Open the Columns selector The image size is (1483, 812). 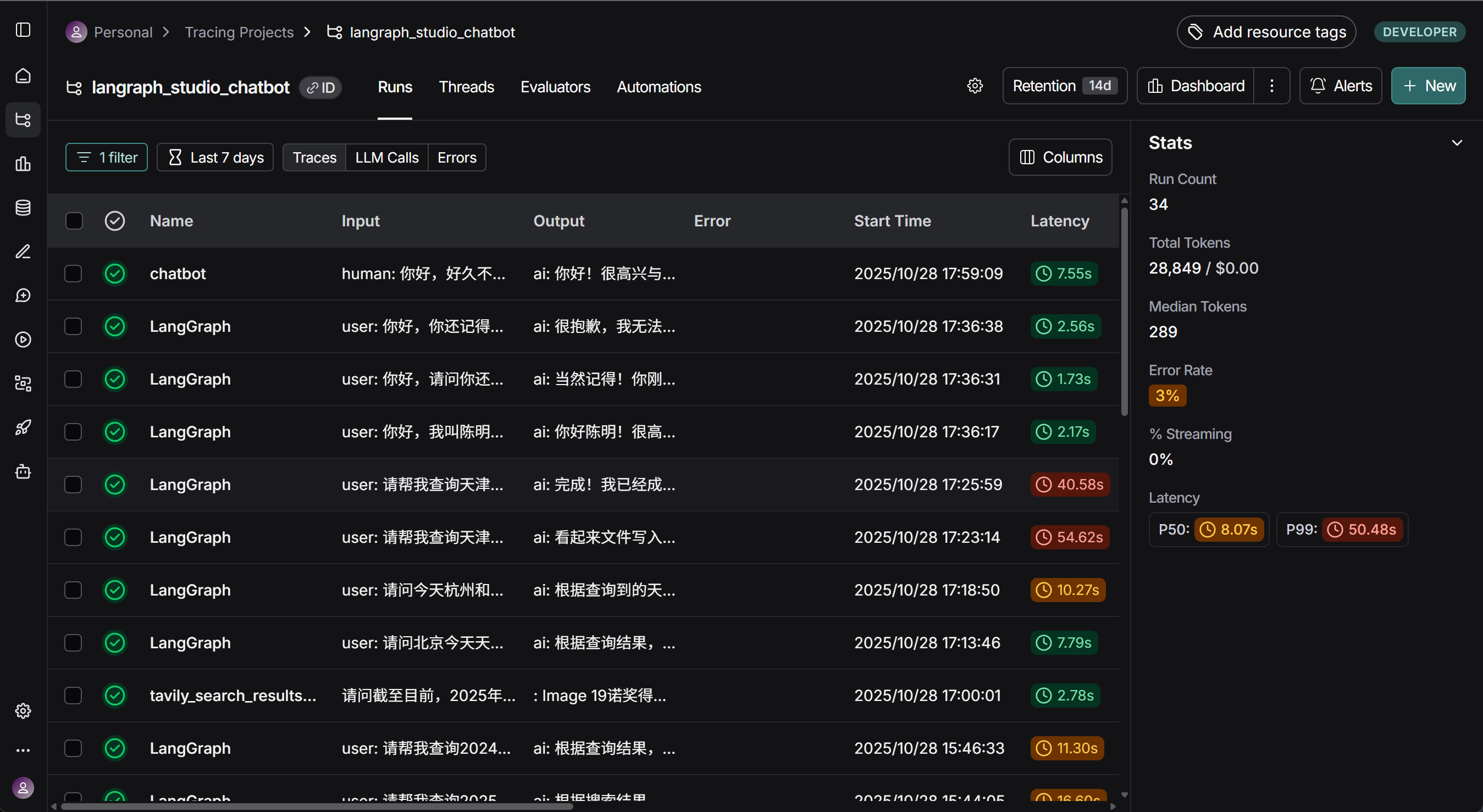tap(1060, 157)
